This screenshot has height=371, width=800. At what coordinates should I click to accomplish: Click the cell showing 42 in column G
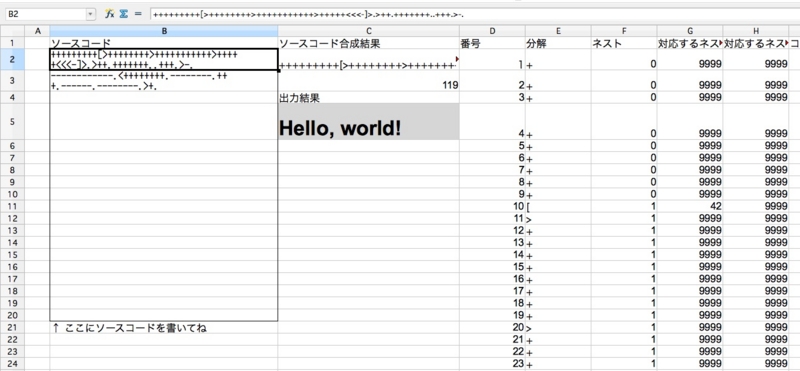690,206
